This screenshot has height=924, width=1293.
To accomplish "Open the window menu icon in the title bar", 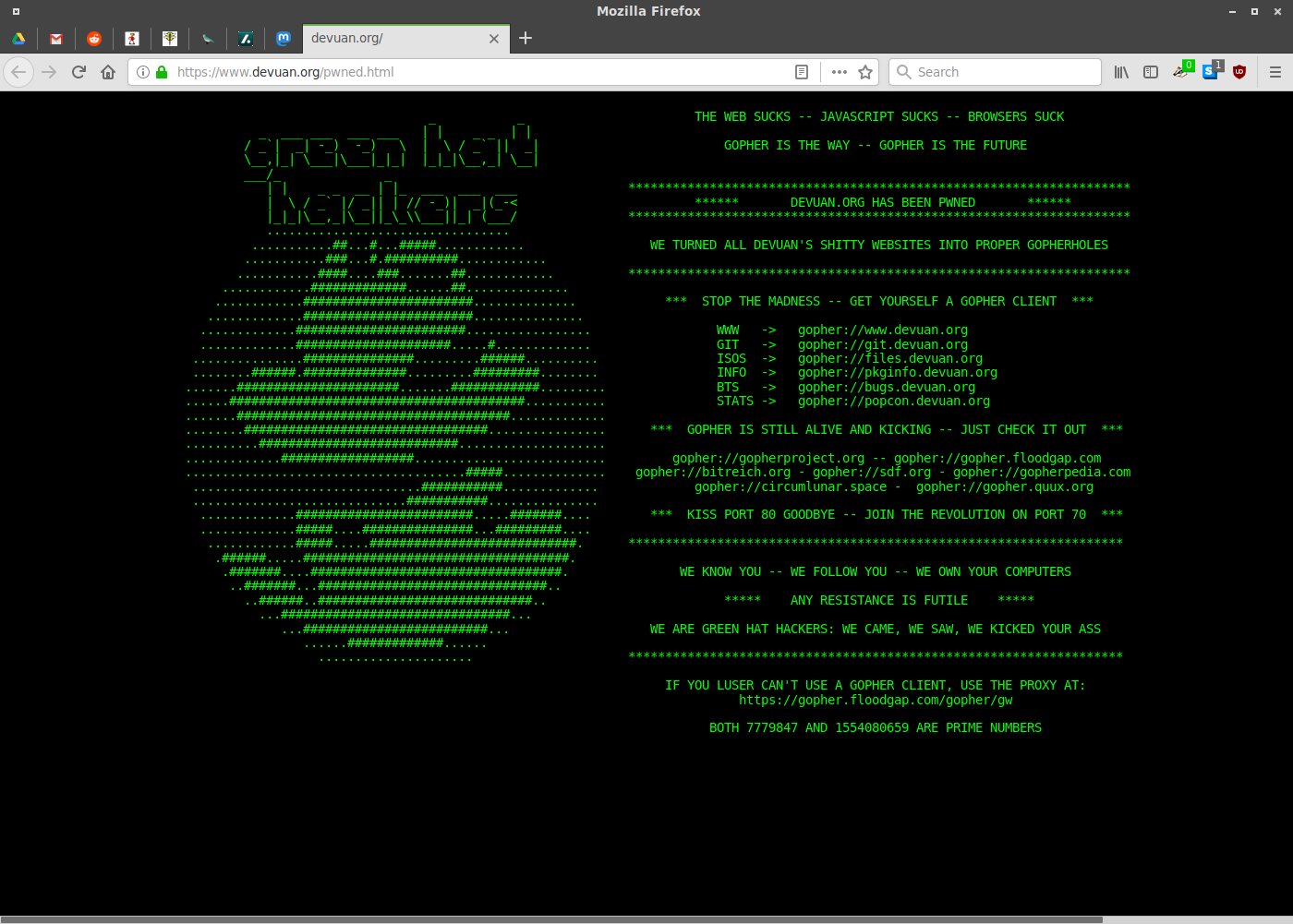I will pos(16,11).
